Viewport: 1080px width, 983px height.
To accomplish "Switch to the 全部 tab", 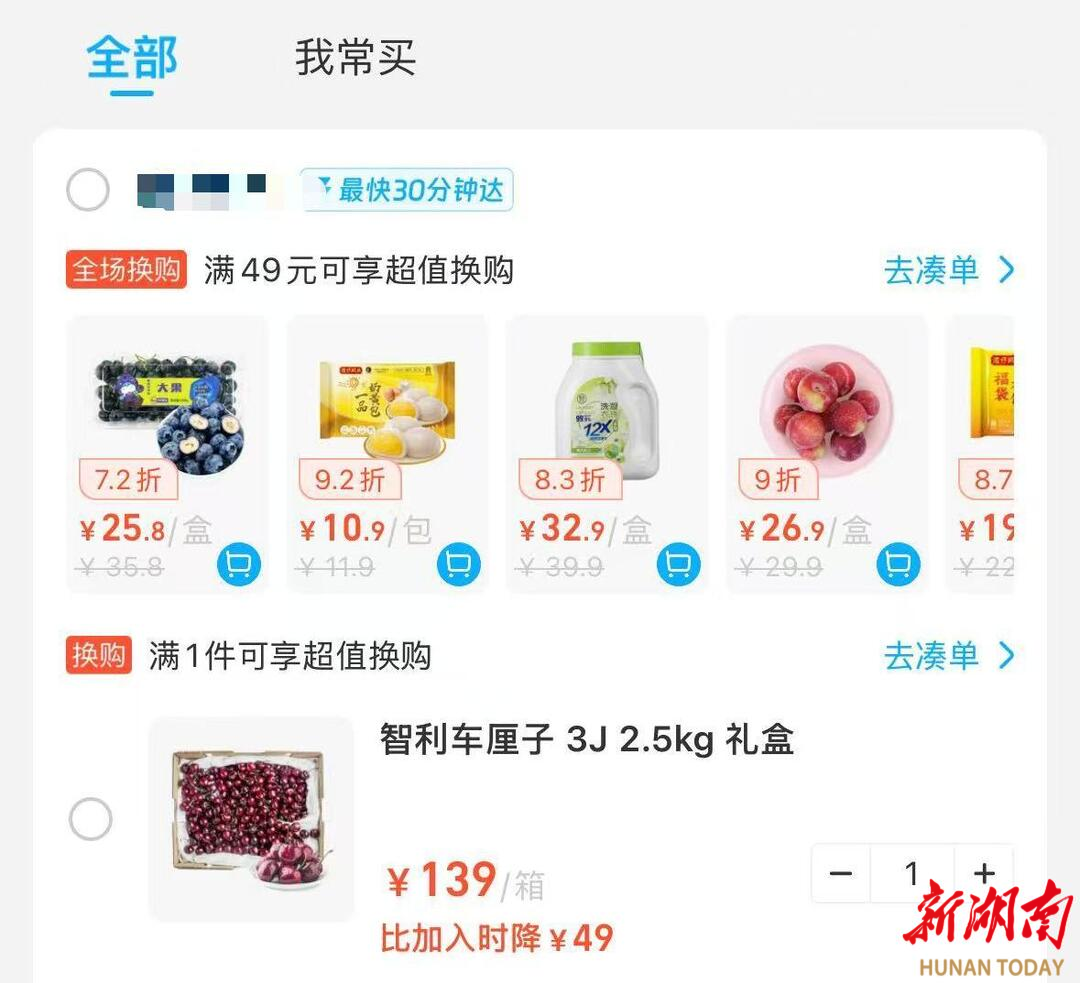I will click(x=132, y=57).
